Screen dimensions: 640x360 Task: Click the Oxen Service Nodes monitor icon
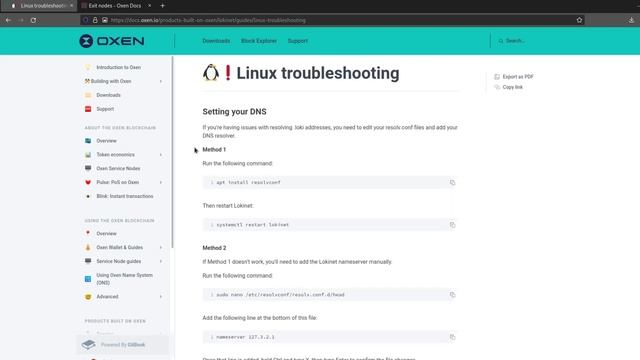88,168
